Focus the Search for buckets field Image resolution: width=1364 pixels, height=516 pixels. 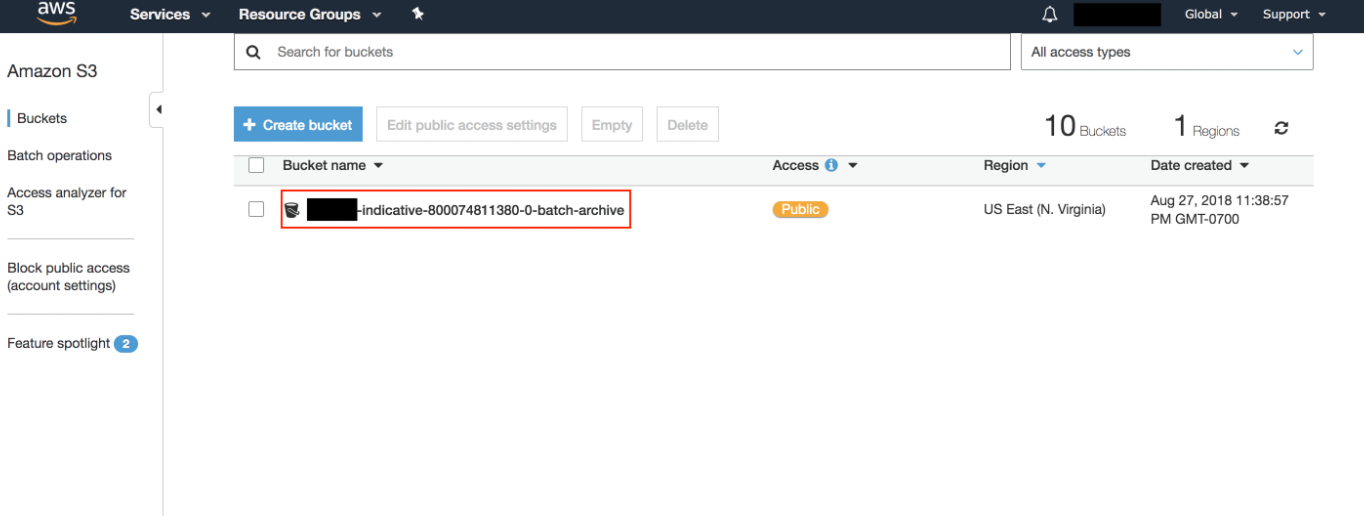pyautogui.click(x=622, y=52)
